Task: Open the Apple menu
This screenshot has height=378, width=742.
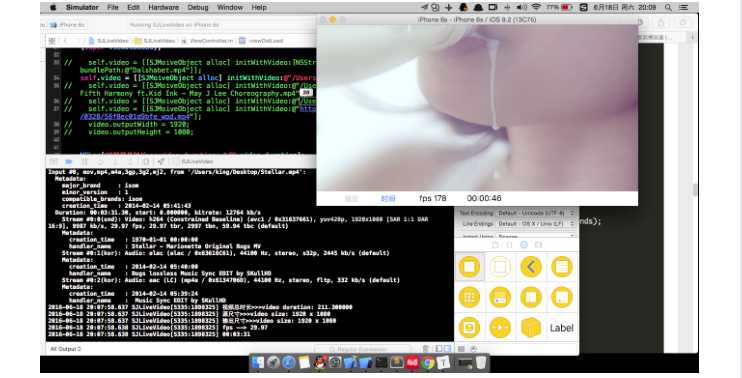Action: (53, 8)
